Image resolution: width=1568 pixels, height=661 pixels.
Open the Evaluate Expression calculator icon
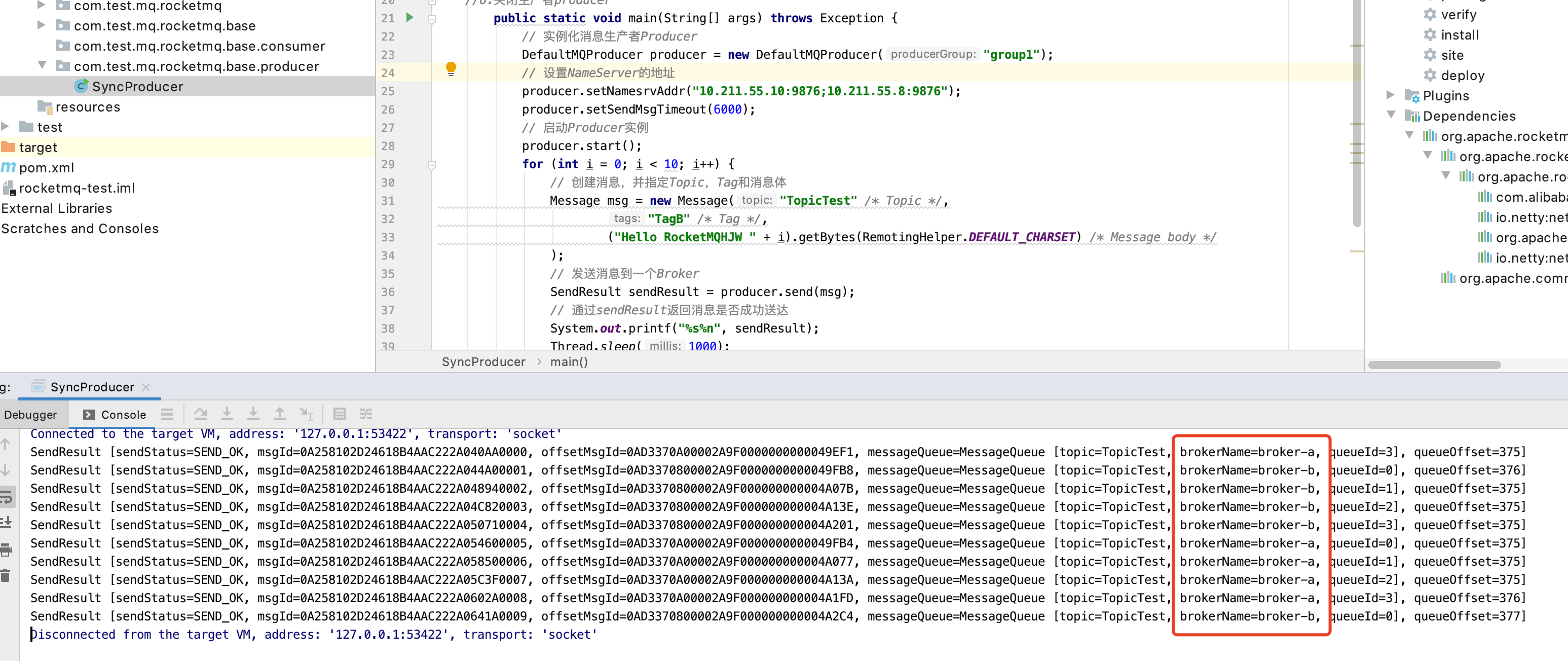340,414
